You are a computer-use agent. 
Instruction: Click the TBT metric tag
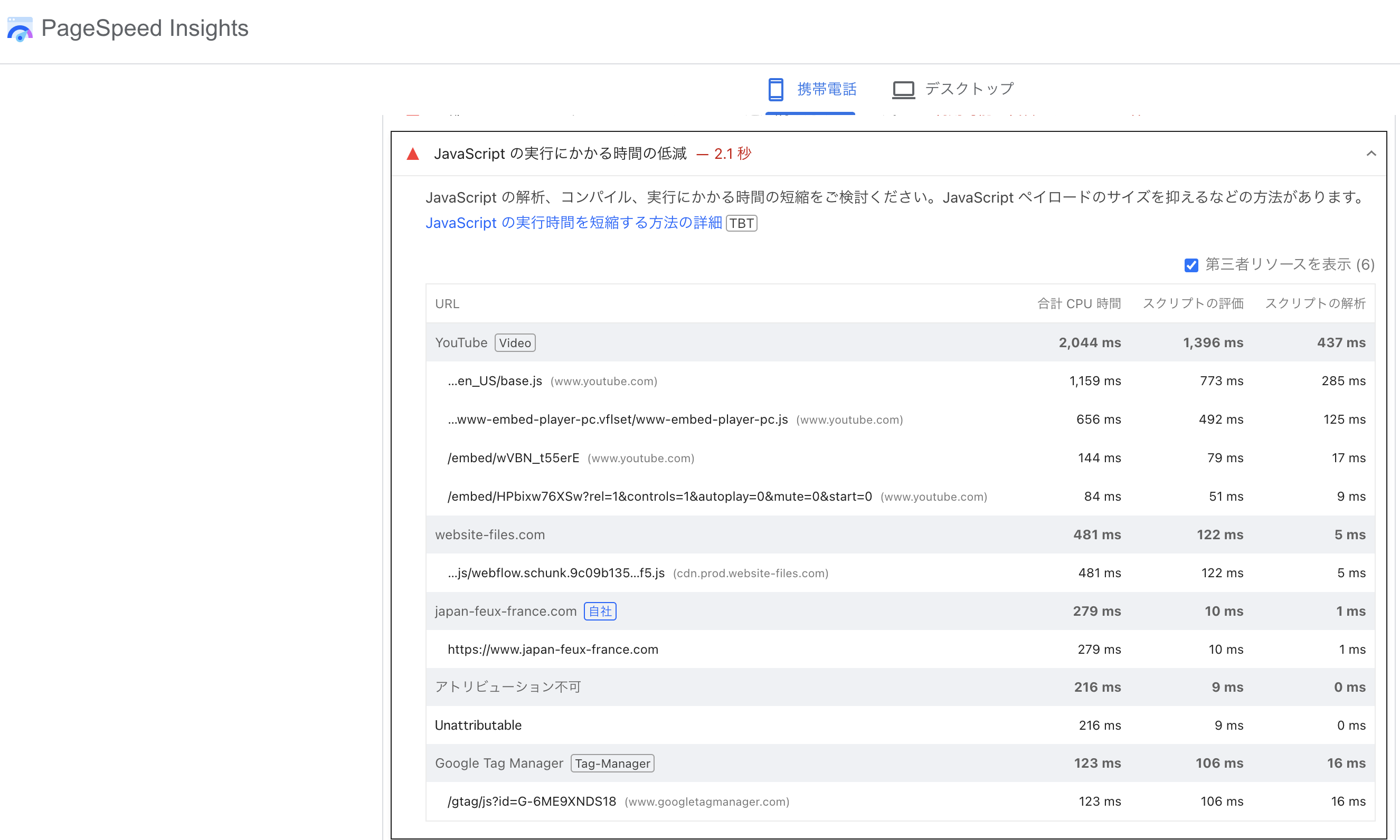pyautogui.click(x=741, y=224)
